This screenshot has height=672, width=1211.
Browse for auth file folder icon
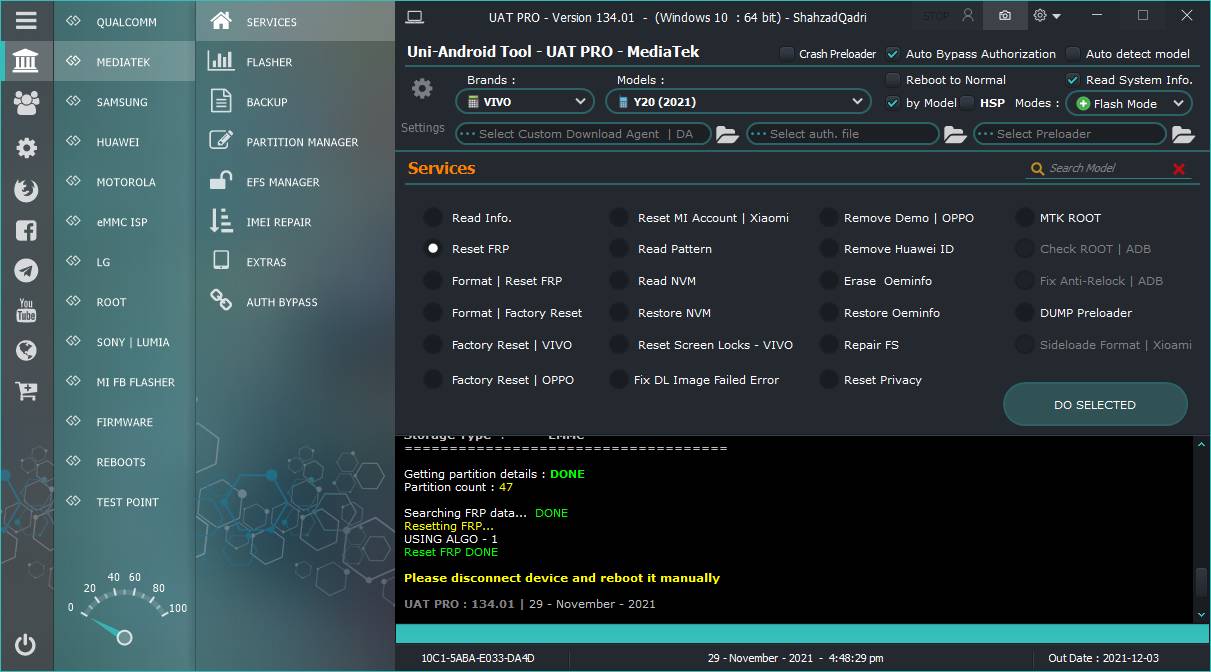(955, 134)
